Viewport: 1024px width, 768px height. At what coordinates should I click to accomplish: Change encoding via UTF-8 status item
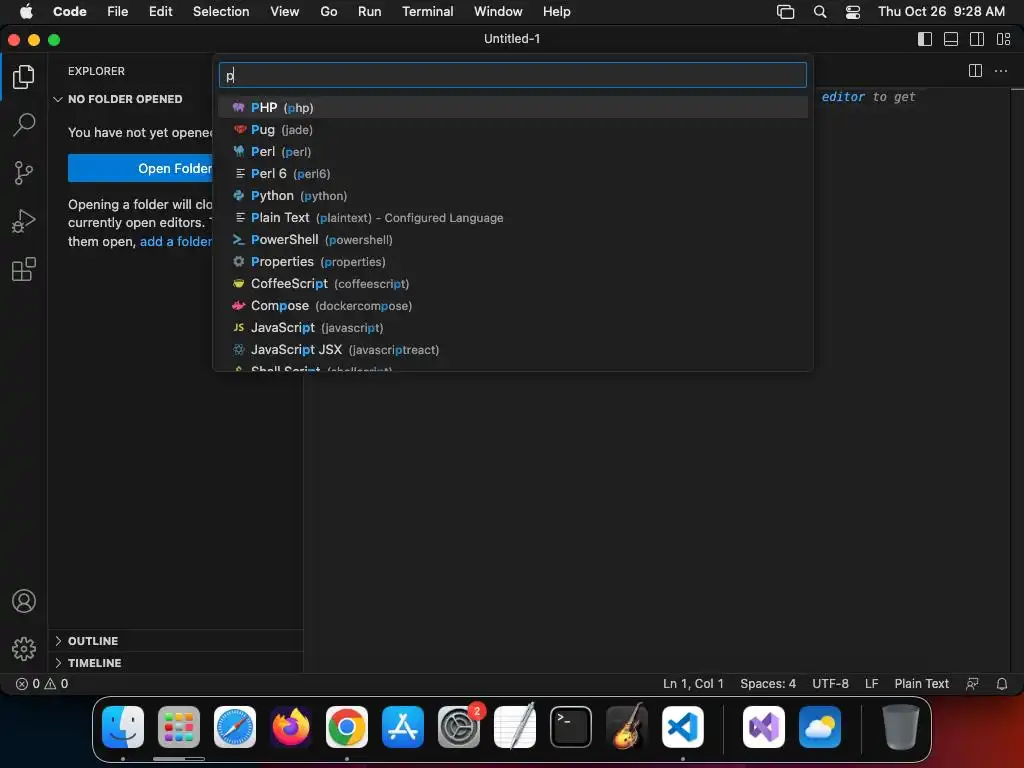coord(830,684)
